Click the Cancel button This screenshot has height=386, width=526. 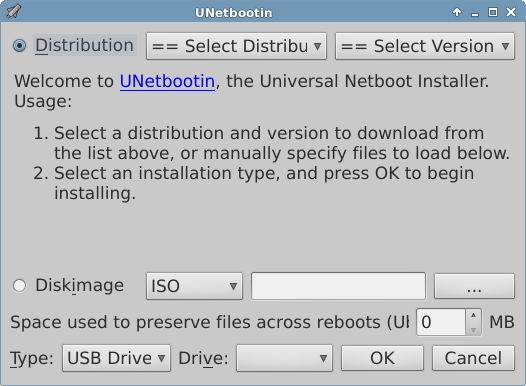pyautogui.click(x=473, y=358)
